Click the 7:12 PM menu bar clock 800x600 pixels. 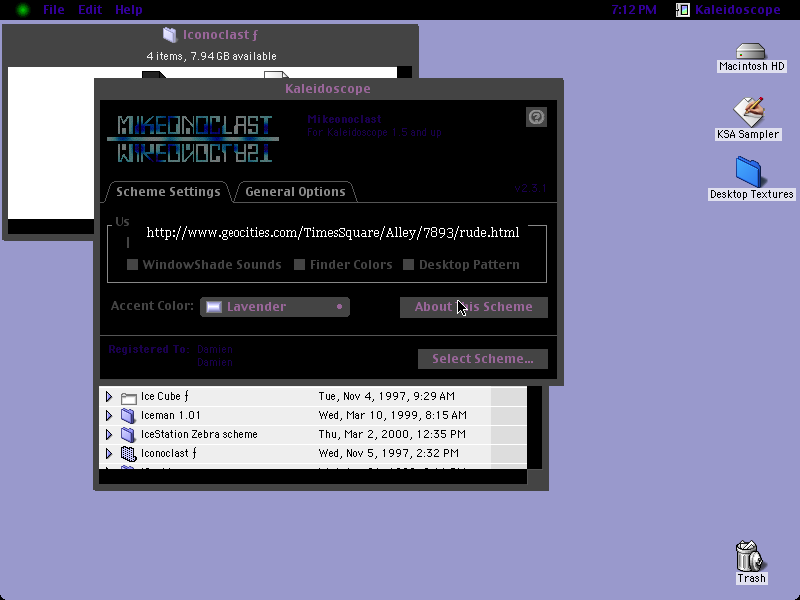(634, 10)
